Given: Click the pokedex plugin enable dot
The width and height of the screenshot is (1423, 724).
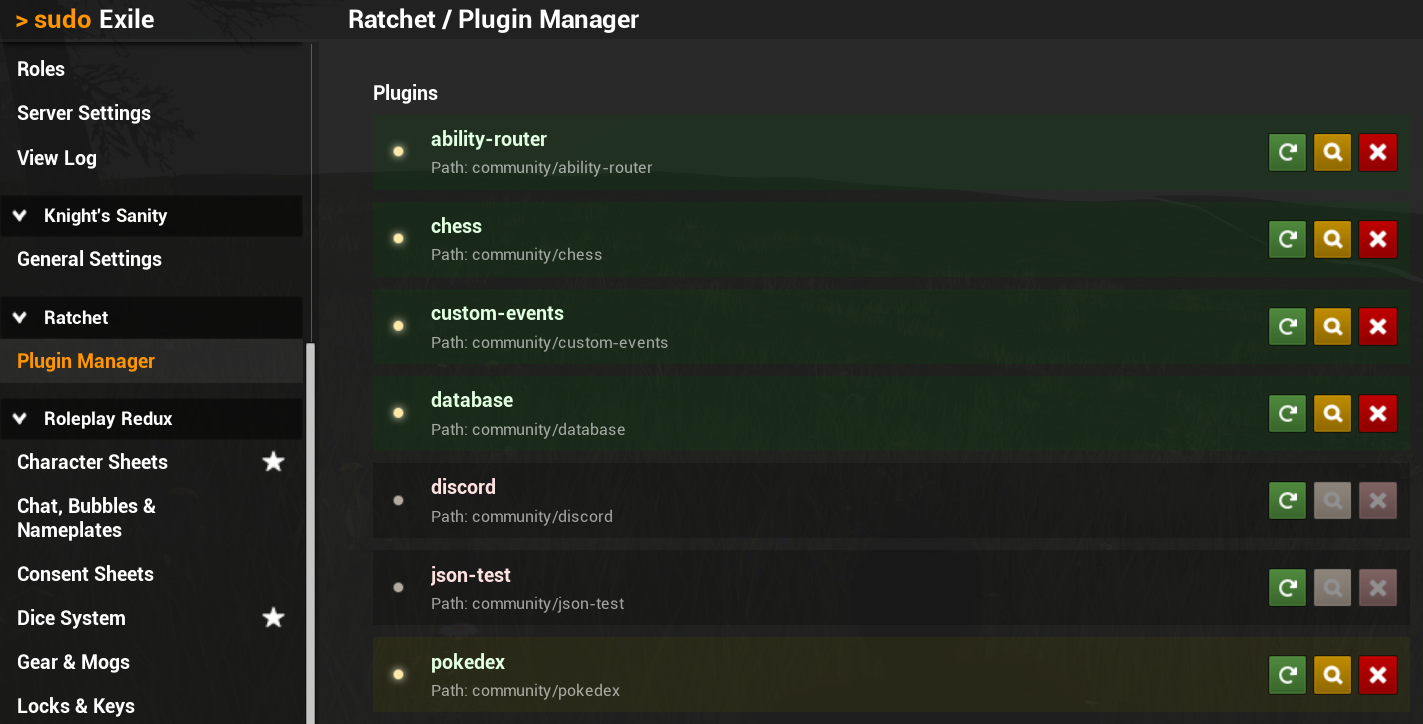Looking at the screenshot, I should pyautogui.click(x=397, y=674).
